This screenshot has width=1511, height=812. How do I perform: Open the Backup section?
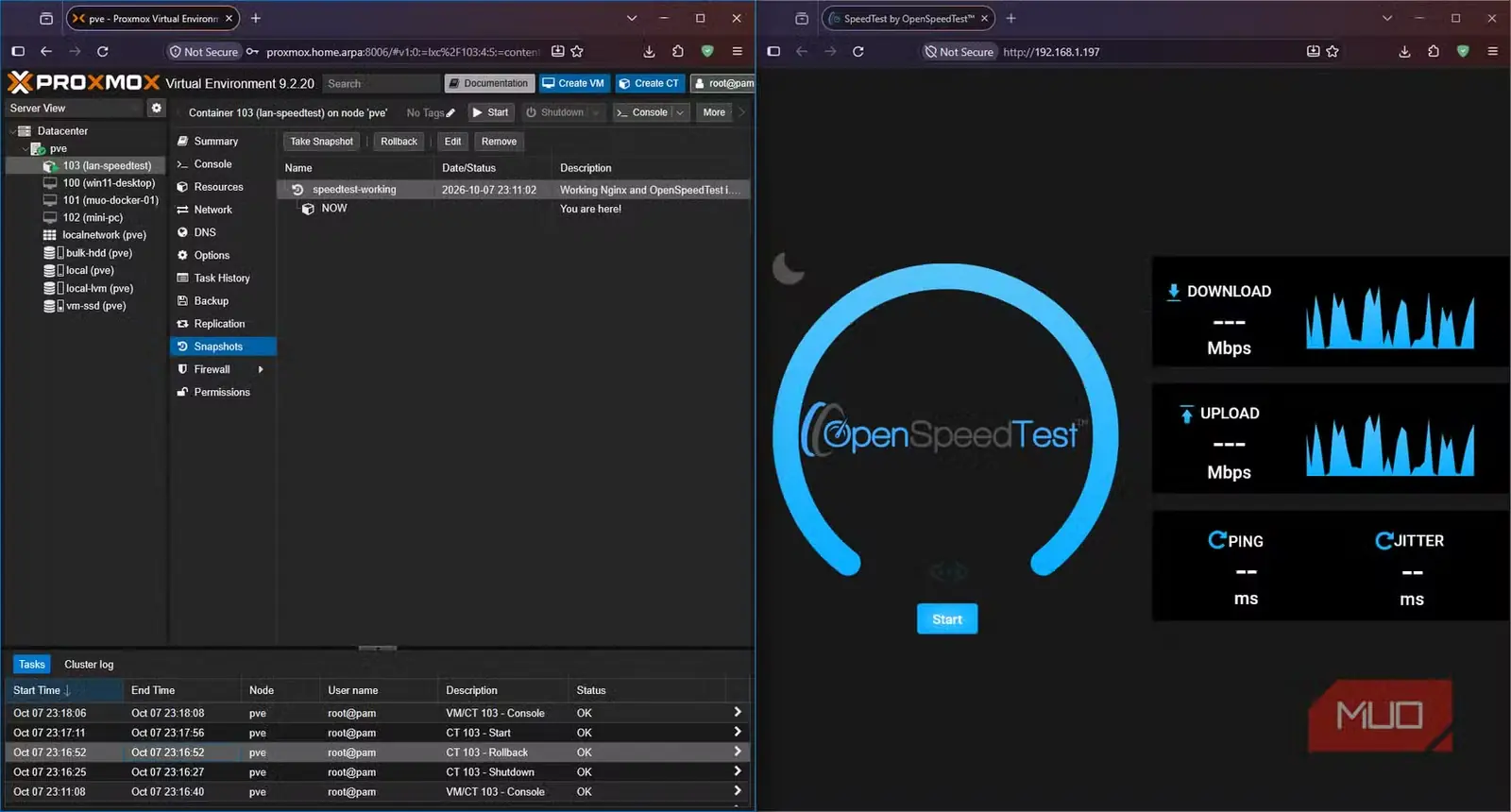(223, 301)
